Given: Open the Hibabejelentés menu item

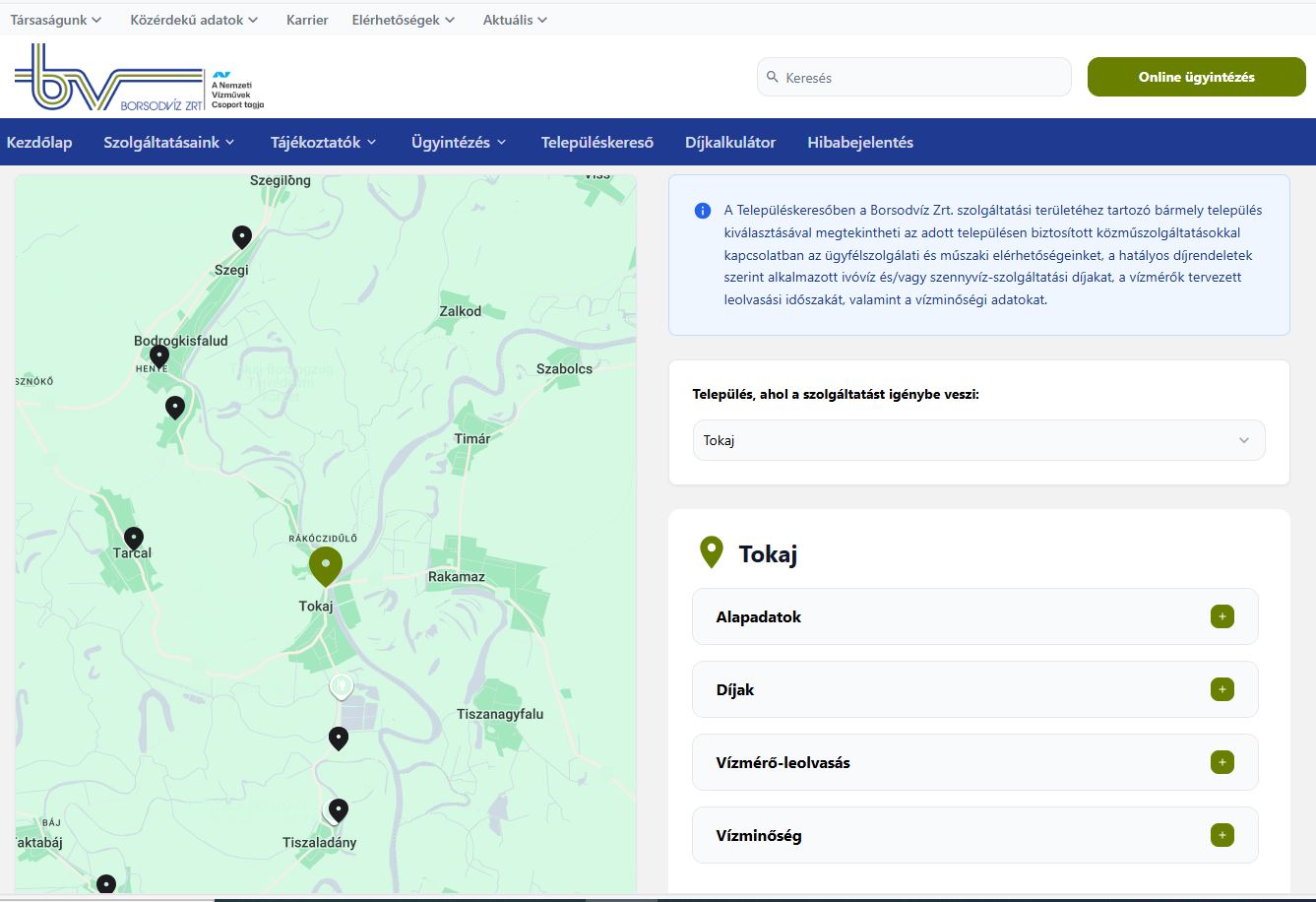Looking at the screenshot, I should tap(859, 142).
